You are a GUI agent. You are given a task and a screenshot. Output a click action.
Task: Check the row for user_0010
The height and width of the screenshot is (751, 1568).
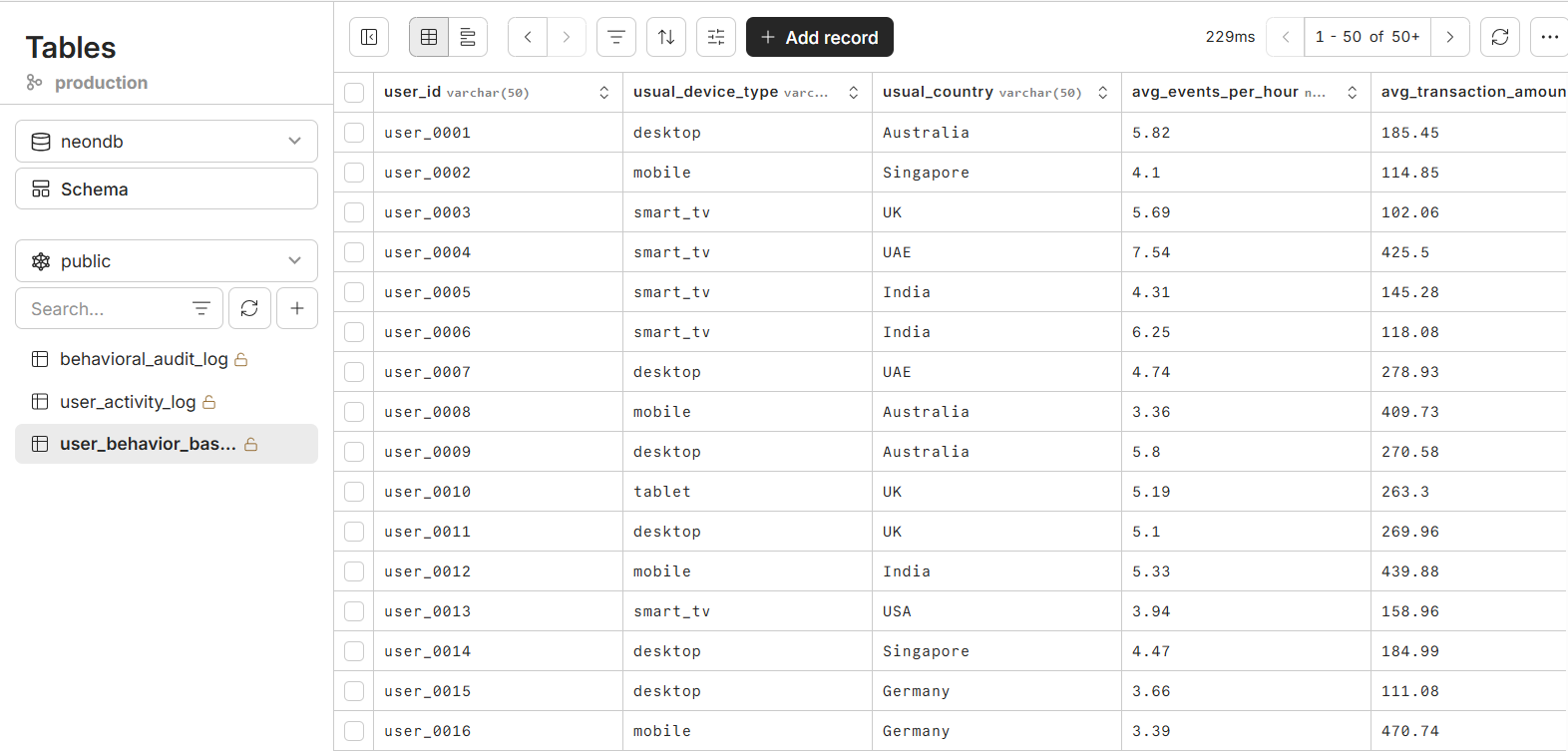coord(354,492)
